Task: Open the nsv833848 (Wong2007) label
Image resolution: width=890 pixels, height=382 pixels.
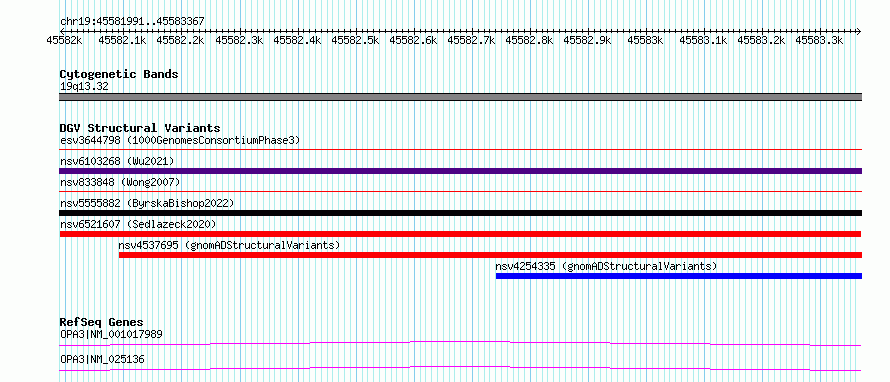Action: [x=120, y=182]
